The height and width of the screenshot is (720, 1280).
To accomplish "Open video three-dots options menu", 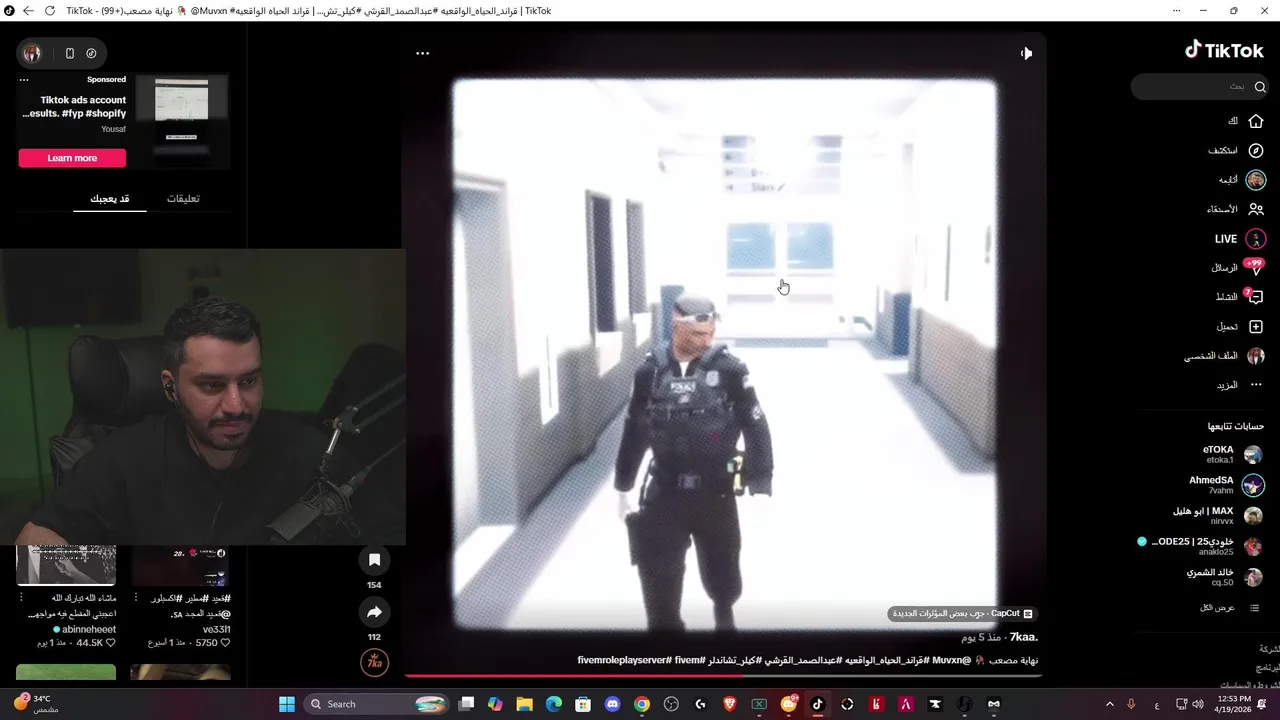I will [422, 53].
